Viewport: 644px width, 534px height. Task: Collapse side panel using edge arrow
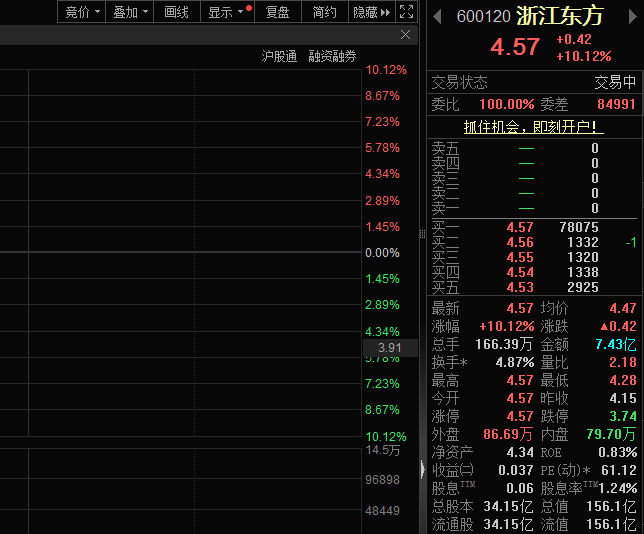click(422, 469)
